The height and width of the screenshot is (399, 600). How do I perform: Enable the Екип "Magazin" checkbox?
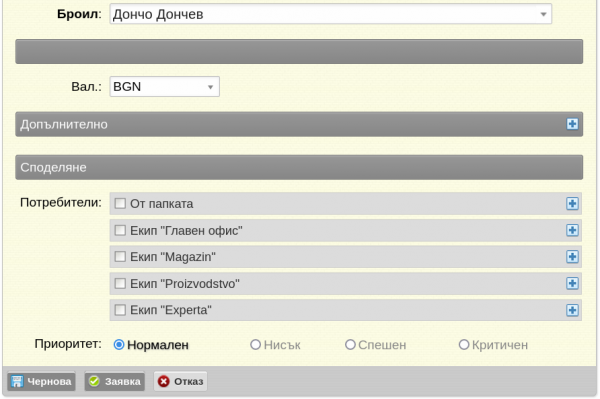point(120,256)
